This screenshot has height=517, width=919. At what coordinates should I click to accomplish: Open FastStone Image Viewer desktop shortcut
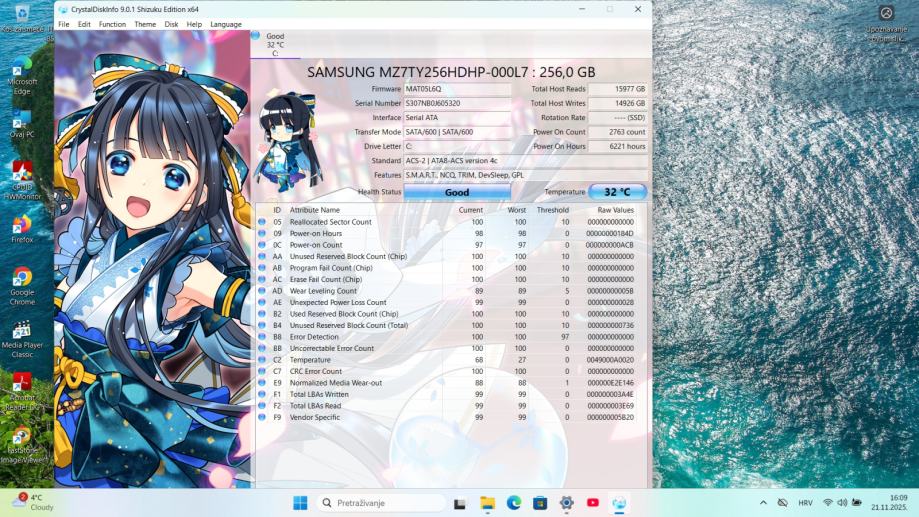point(22,444)
